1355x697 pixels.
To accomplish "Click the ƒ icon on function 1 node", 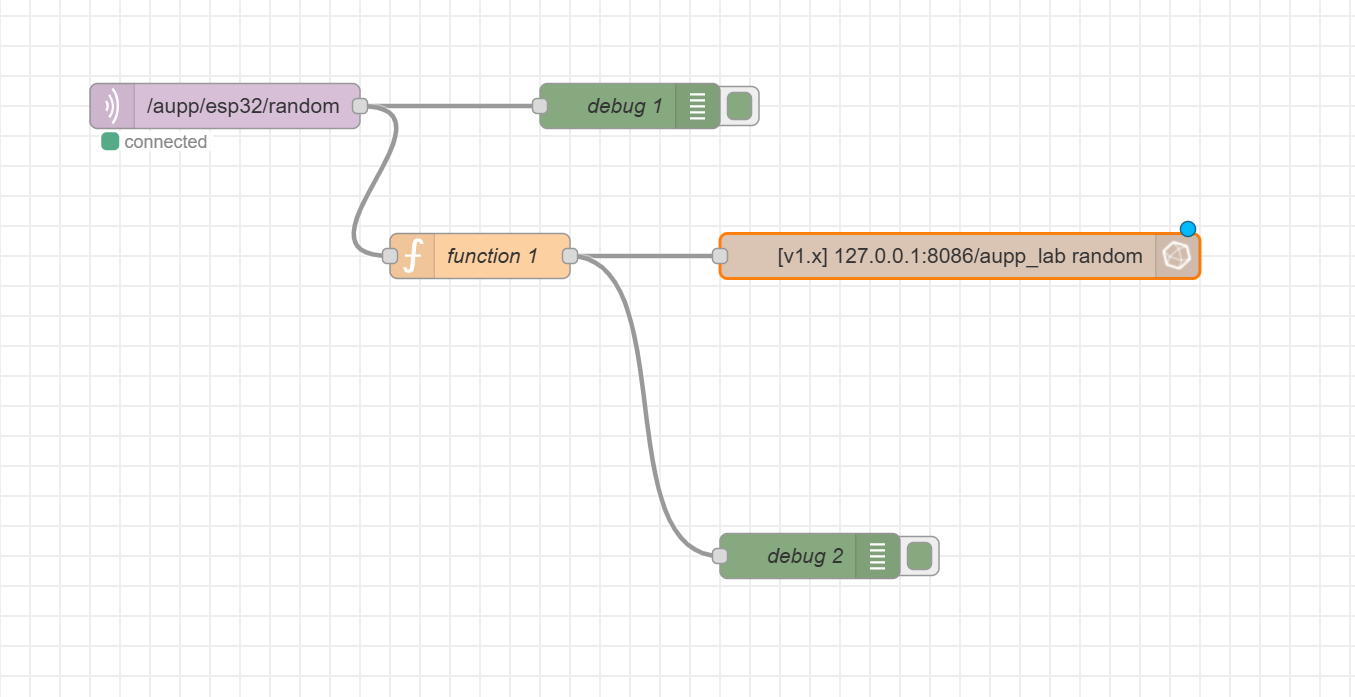I will 412,255.
